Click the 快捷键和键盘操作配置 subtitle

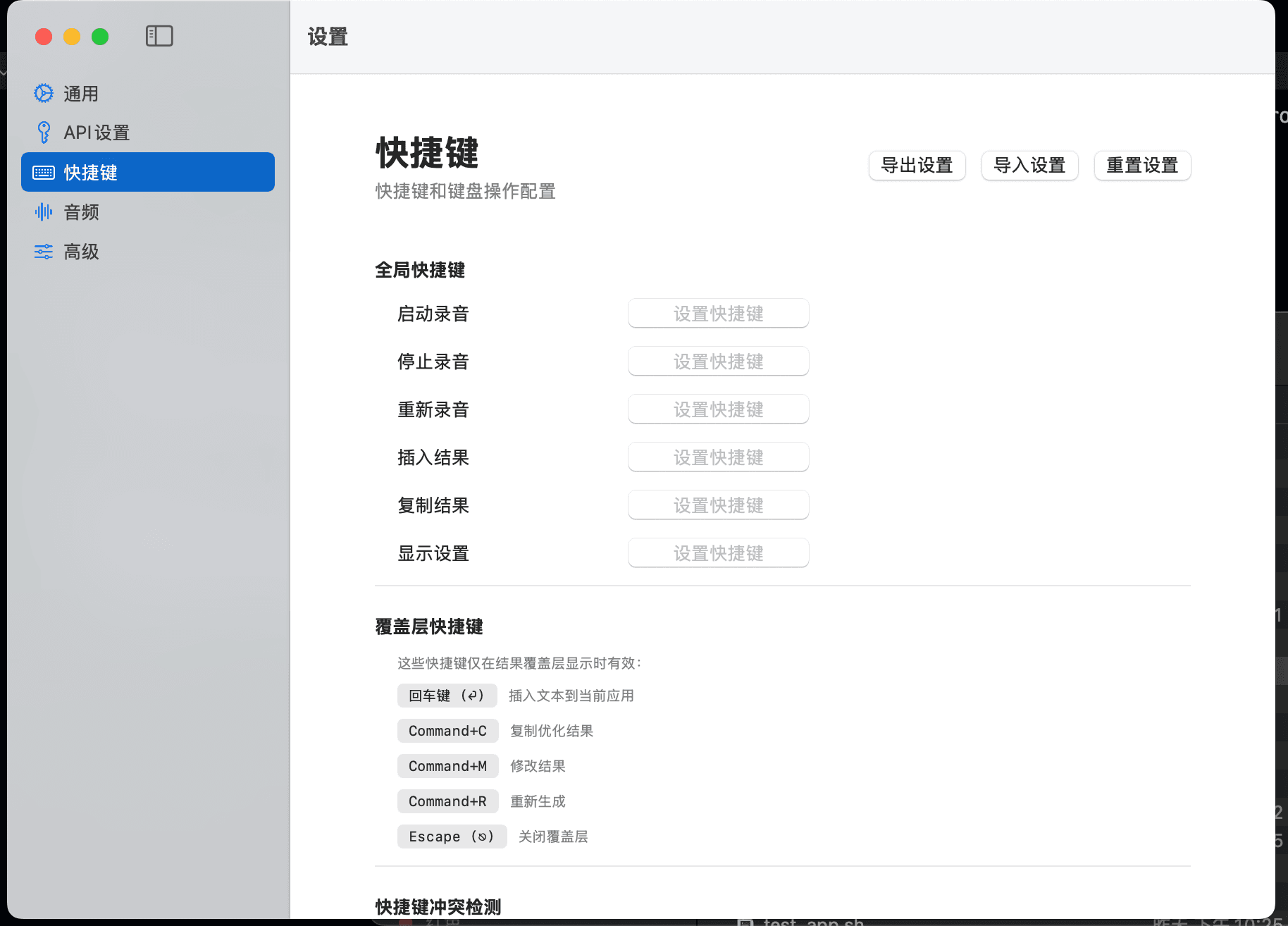[x=466, y=191]
